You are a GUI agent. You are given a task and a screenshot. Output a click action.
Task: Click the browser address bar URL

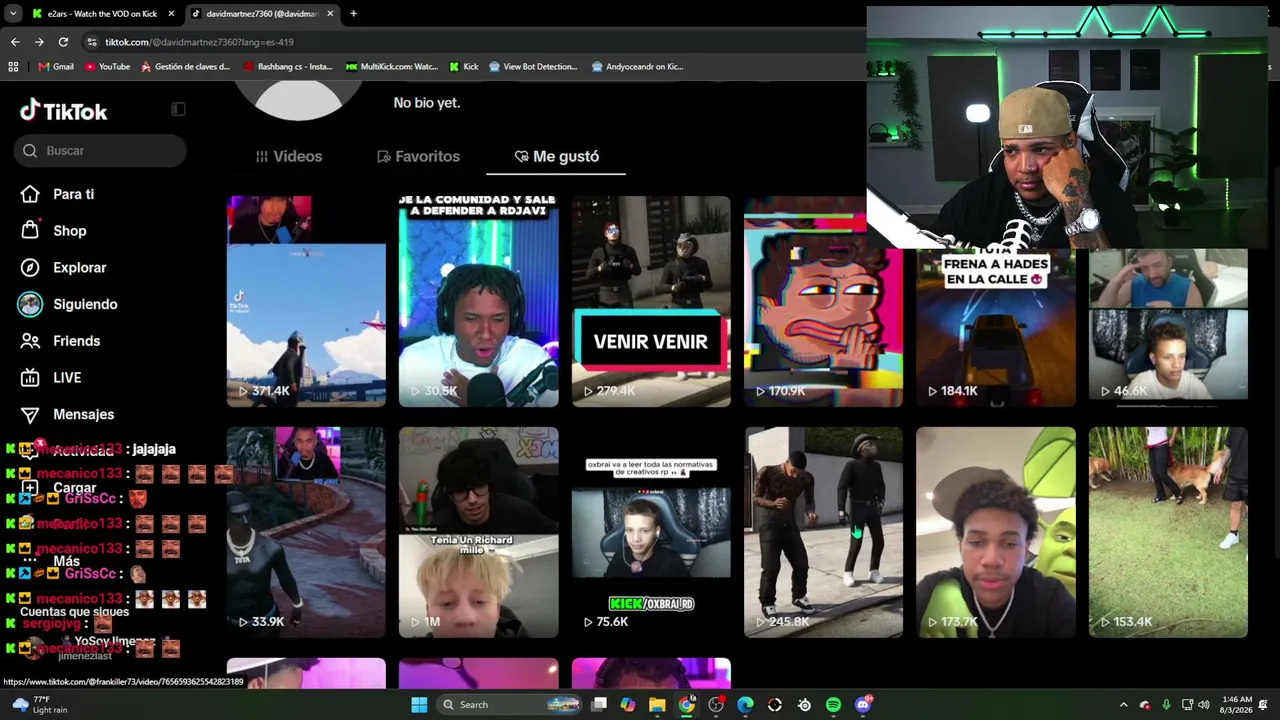click(x=199, y=42)
